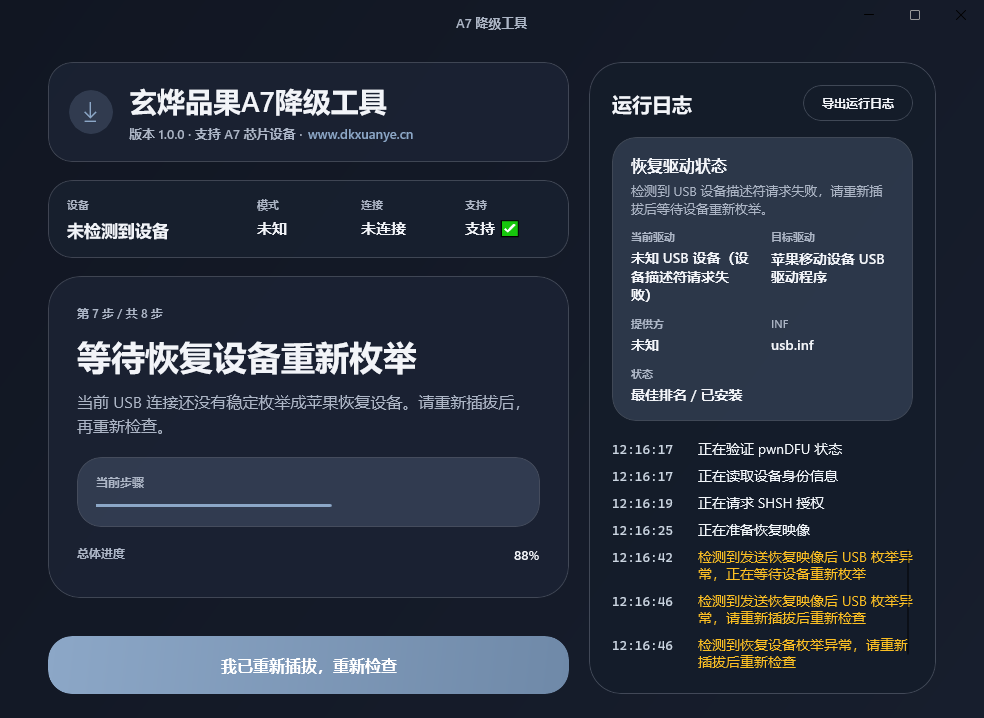Click the 恢复驱动状态 card heading
The image size is (984, 718).
tap(678, 166)
